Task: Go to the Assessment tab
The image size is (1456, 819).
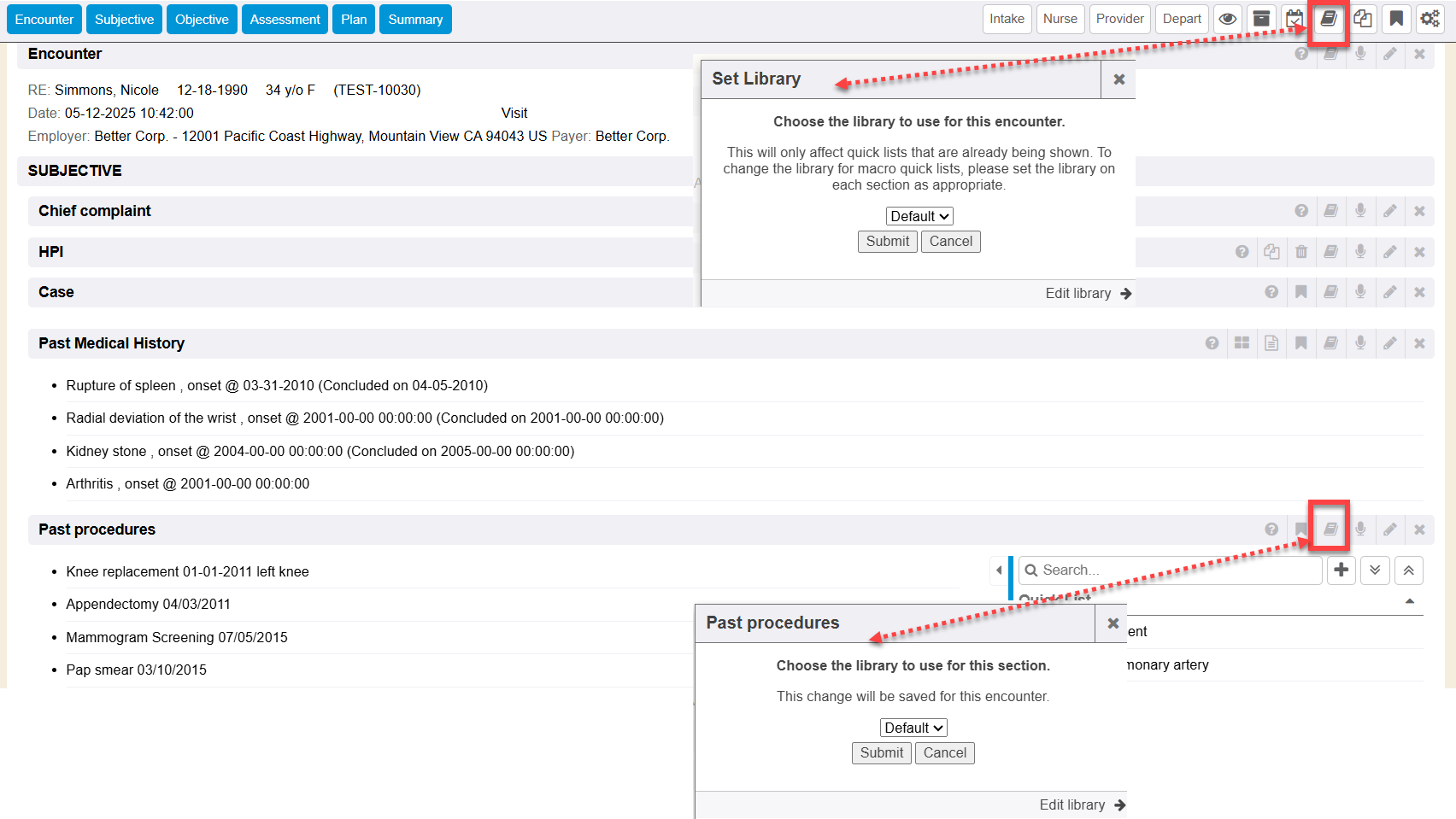Action: pos(285,20)
